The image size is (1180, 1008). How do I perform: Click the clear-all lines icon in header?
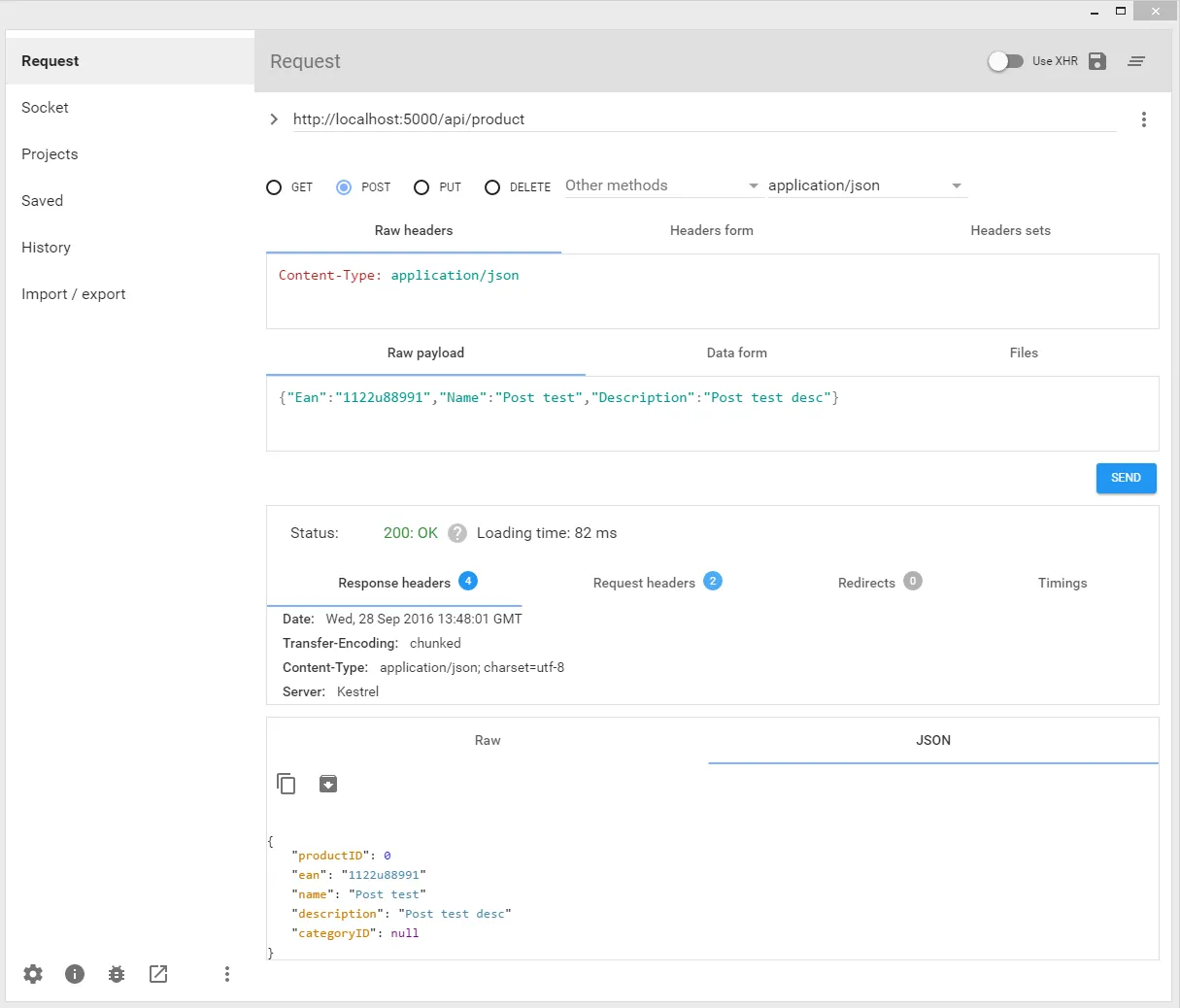(x=1136, y=61)
